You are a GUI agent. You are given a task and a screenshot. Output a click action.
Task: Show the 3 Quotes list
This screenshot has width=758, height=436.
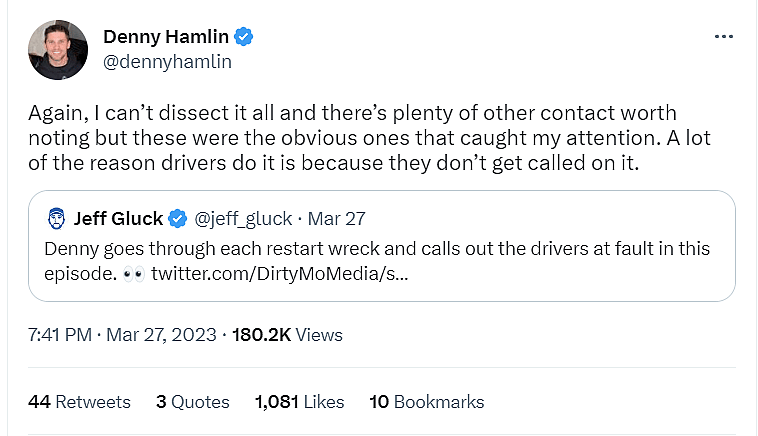(x=193, y=402)
